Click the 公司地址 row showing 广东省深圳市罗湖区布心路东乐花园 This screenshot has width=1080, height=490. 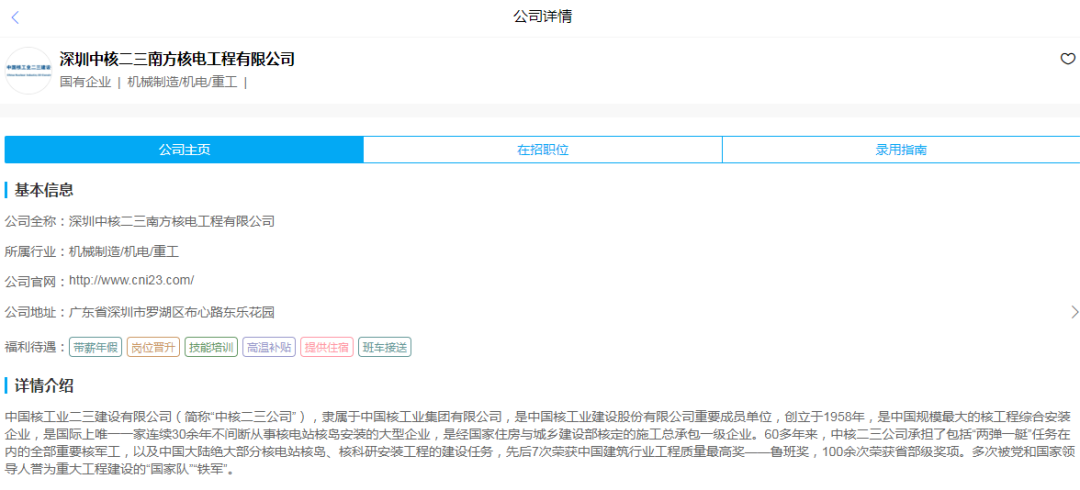(540, 312)
